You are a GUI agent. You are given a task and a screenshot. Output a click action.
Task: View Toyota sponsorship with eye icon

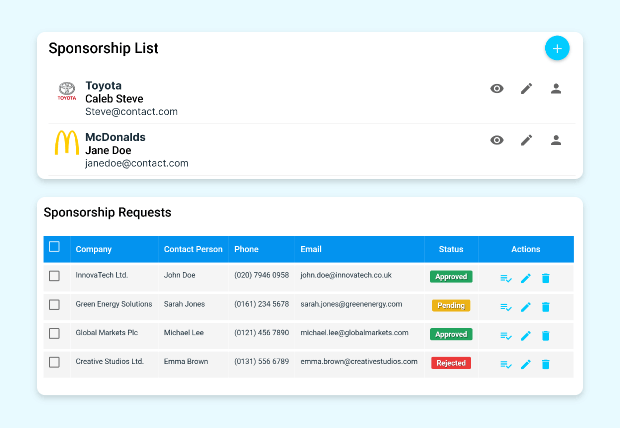497,89
